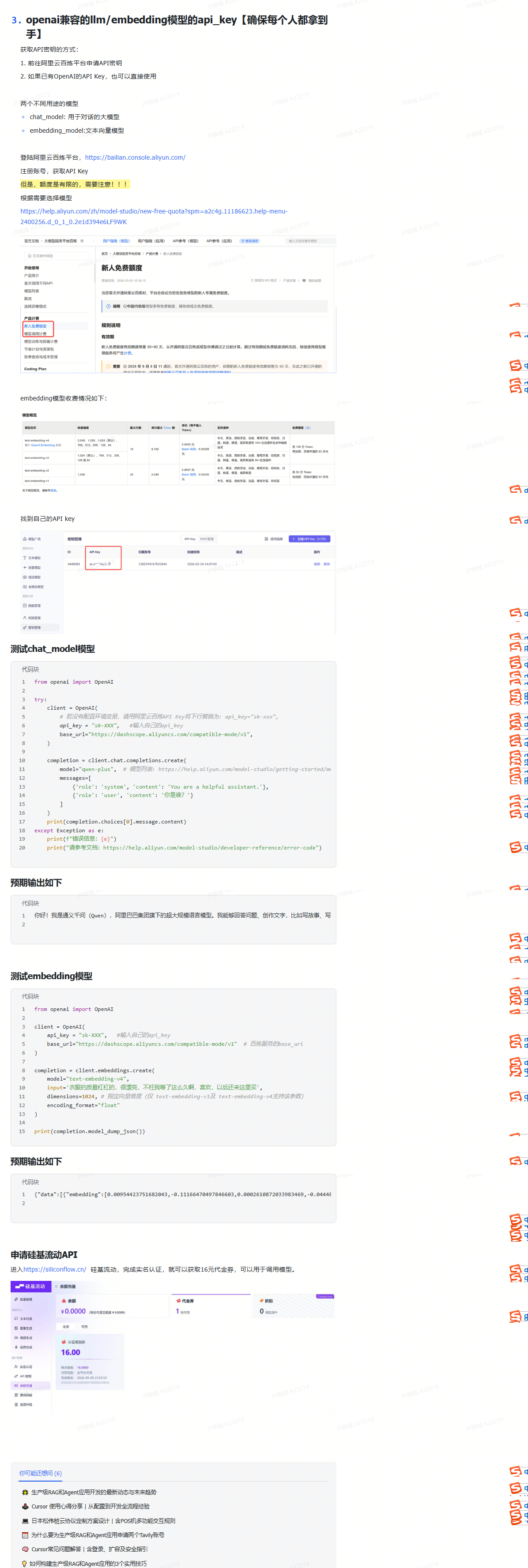The height and width of the screenshot is (1568, 528).
Task: Click the section 3 openai兼容 heading
Action: pos(177,27)
